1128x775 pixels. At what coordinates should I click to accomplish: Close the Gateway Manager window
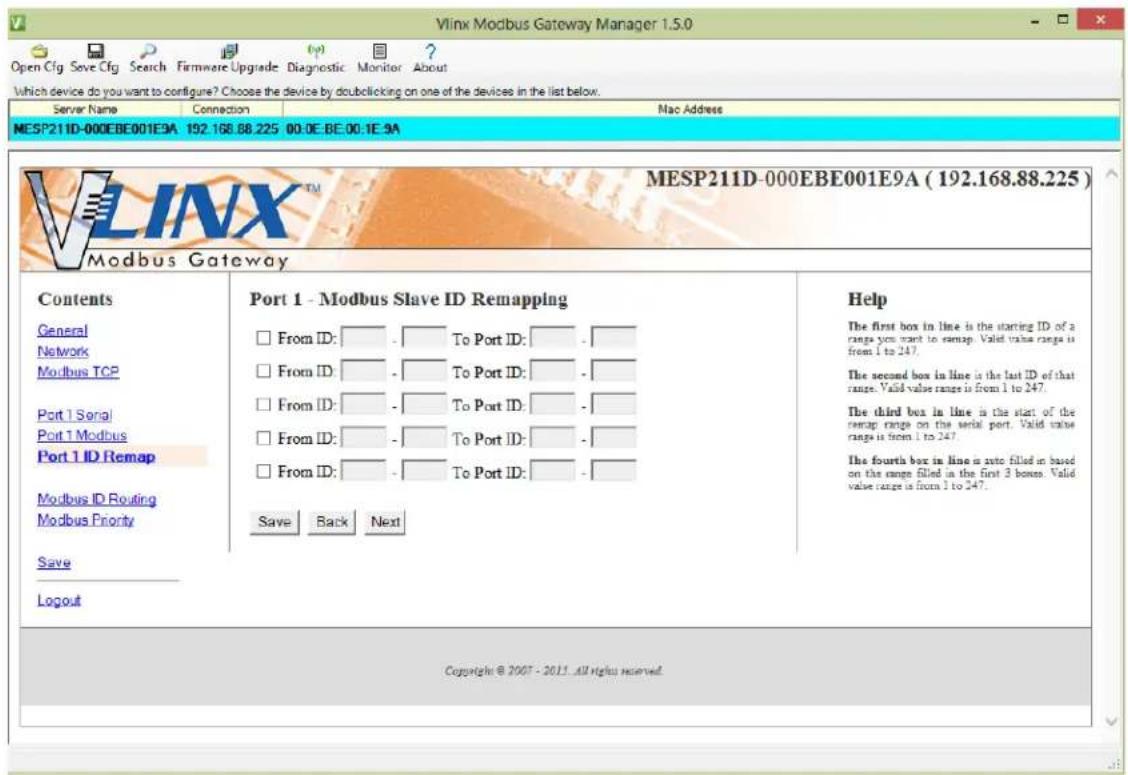tap(1100, 20)
